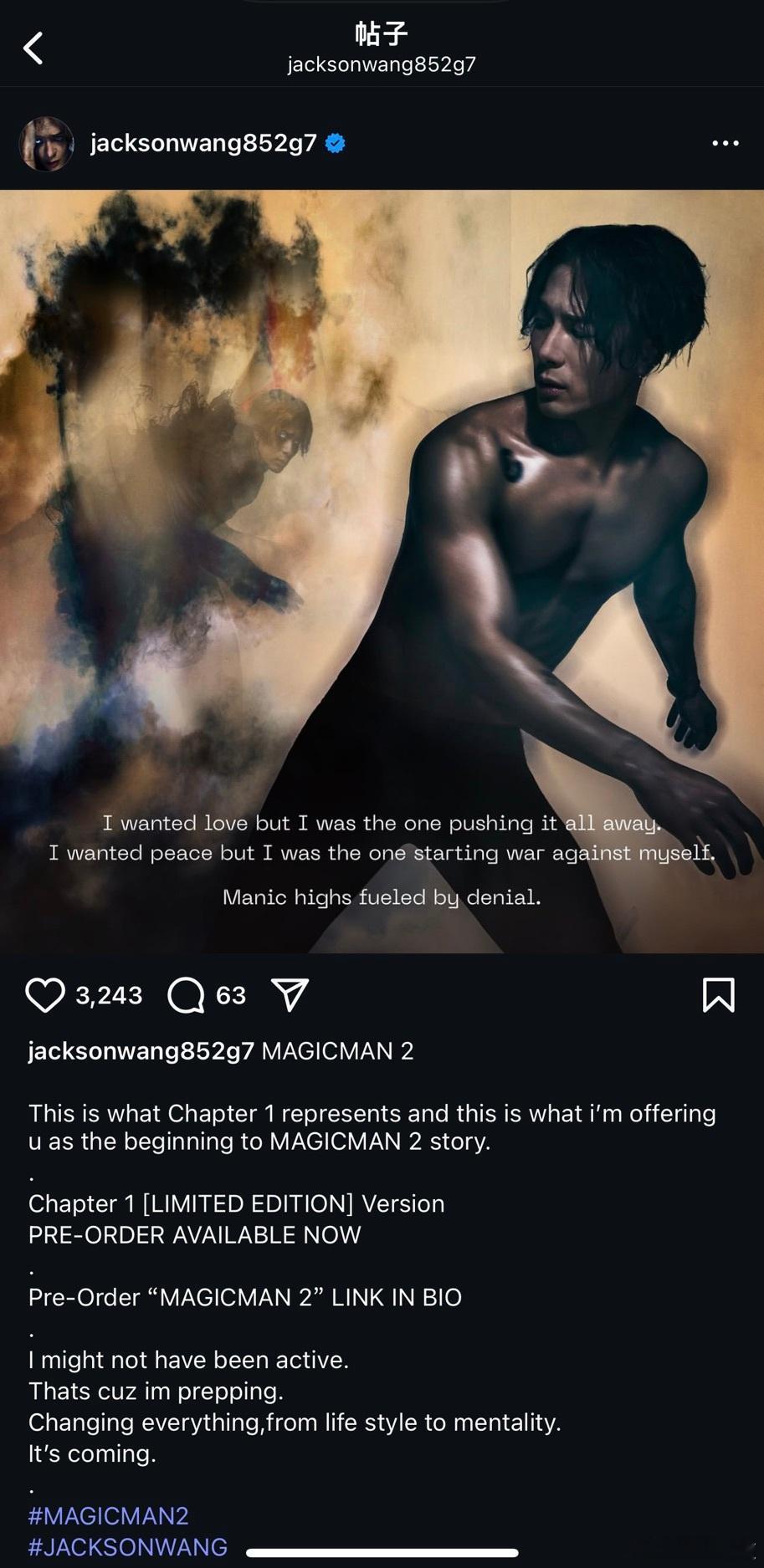The height and width of the screenshot is (1568, 764).
Task: Tap header subtitle jacksonwang852g7
Action: [382, 64]
